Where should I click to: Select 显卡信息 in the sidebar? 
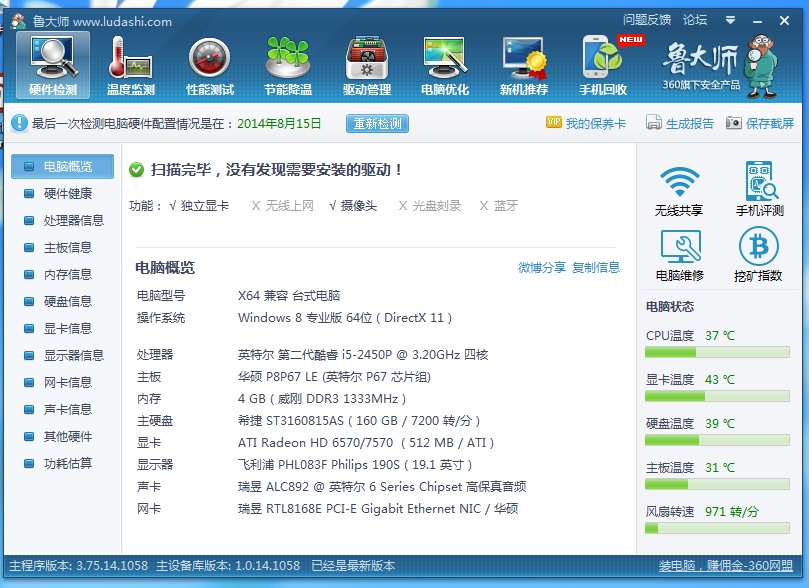pyautogui.click(x=62, y=329)
